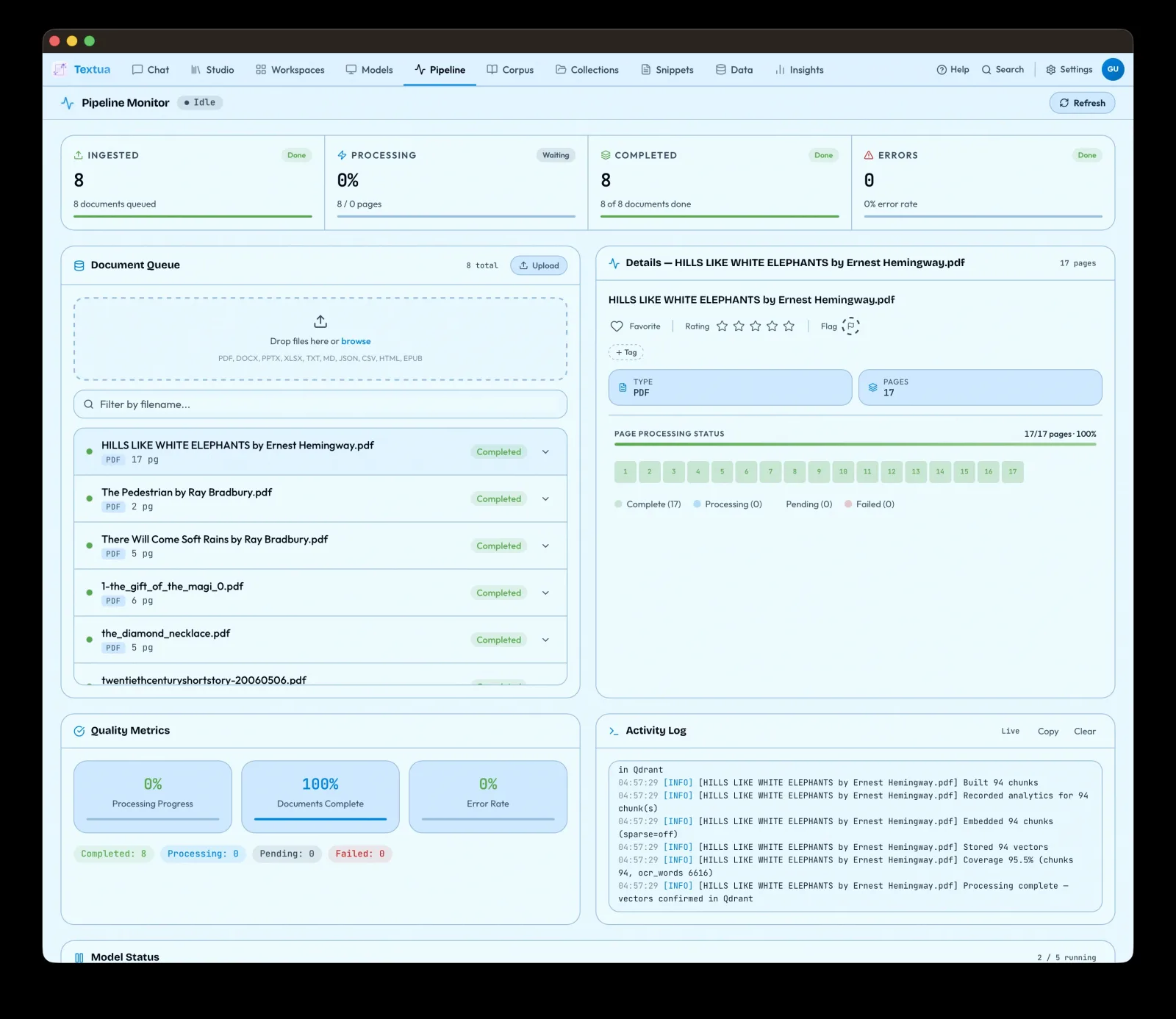Image resolution: width=1176 pixels, height=1019 pixels.
Task: Expand HILLS LIKE WHITE ELEPHANTS row chevron
Action: pos(545,452)
